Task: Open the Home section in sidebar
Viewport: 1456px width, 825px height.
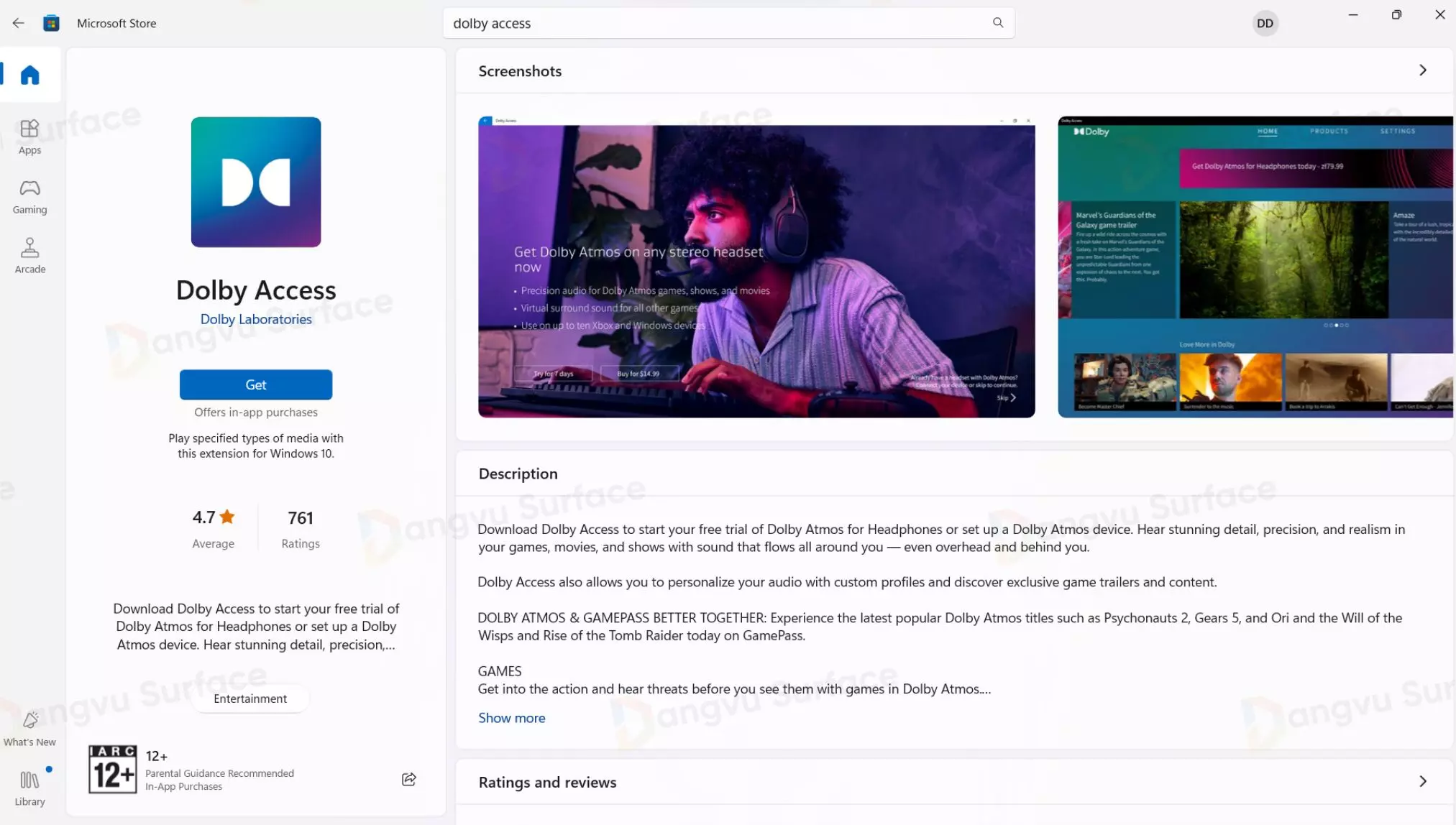Action: pyautogui.click(x=29, y=75)
